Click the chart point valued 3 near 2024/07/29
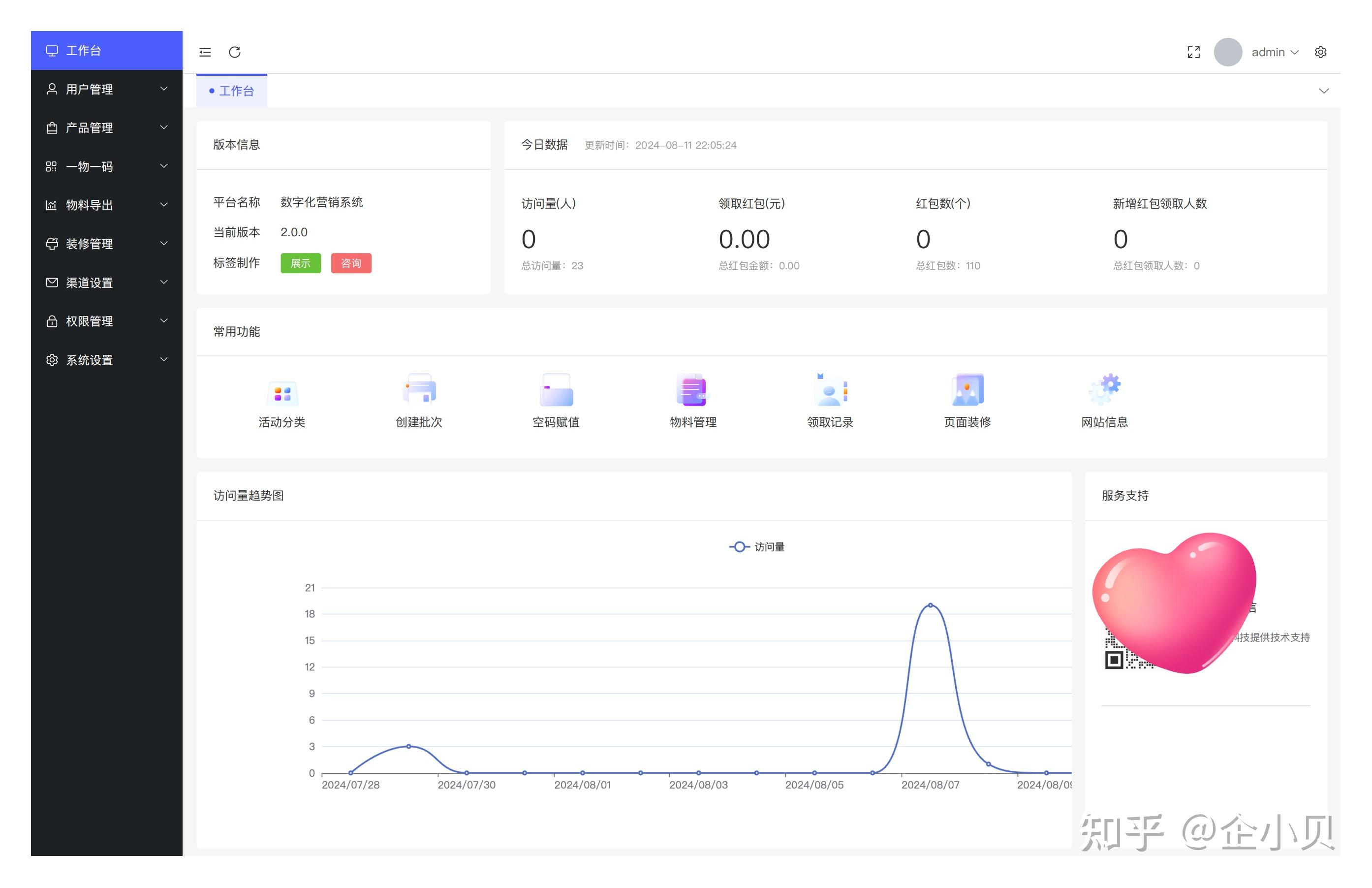Image resolution: width=1372 pixels, height=888 pixels. (x=409, y=746)
